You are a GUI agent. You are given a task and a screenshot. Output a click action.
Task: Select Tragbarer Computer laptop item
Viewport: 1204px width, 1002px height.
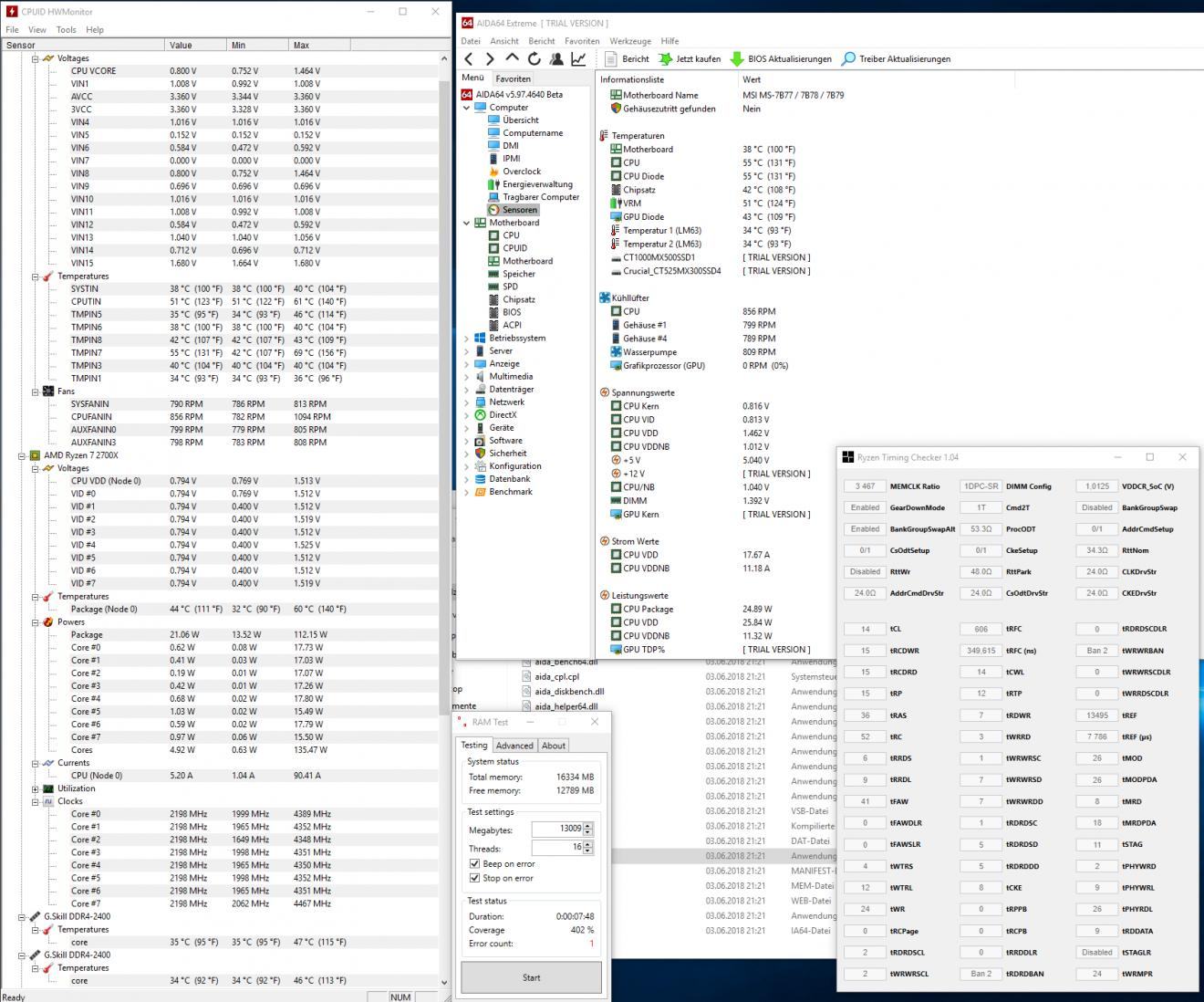(x=541, y=197)
